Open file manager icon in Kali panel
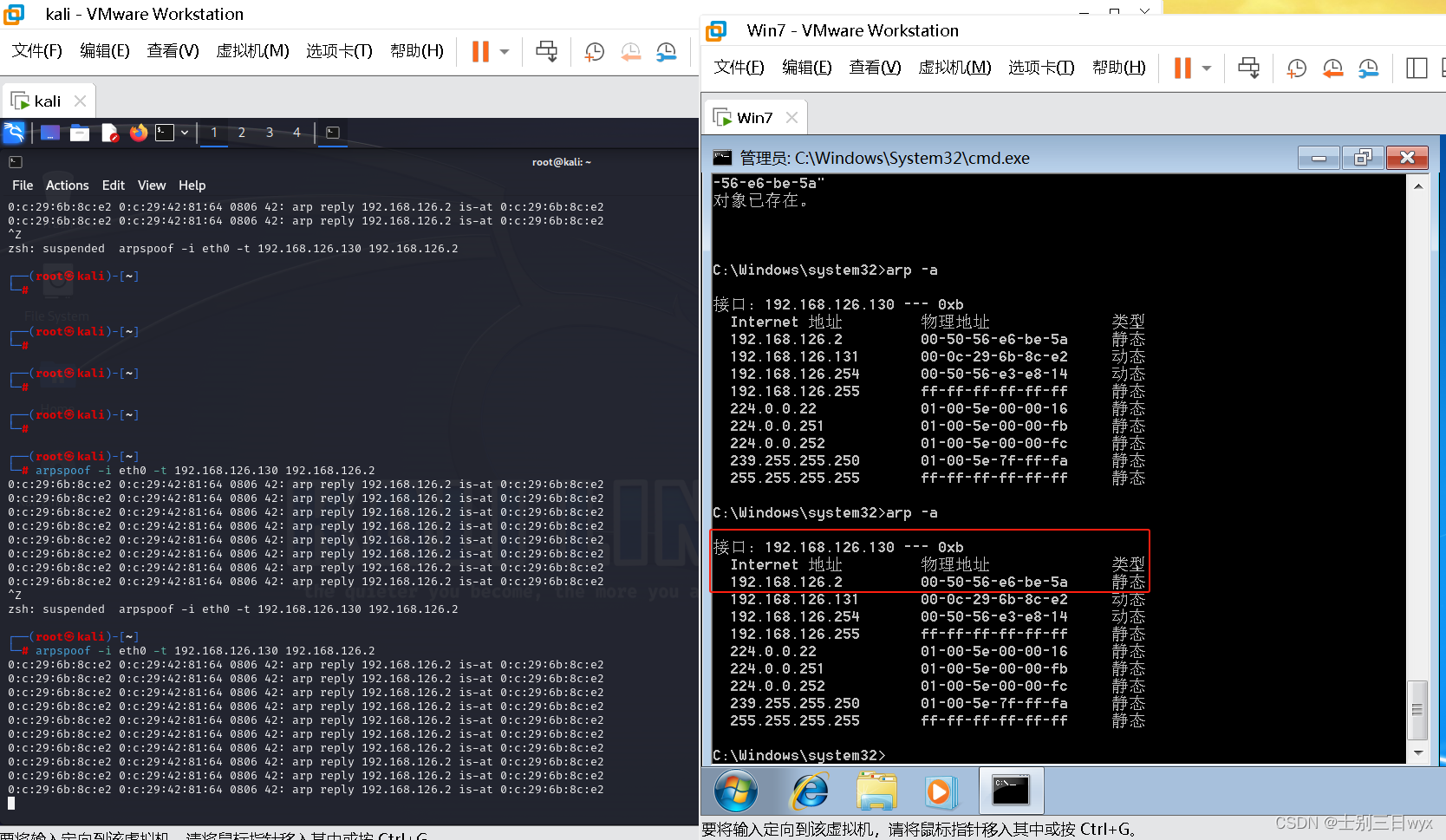Screen dimensions: 1446x840 coord(80,133)
